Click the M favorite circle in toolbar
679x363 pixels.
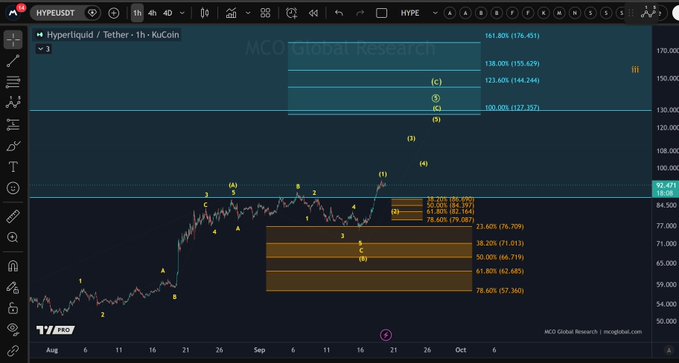point(559,13)
